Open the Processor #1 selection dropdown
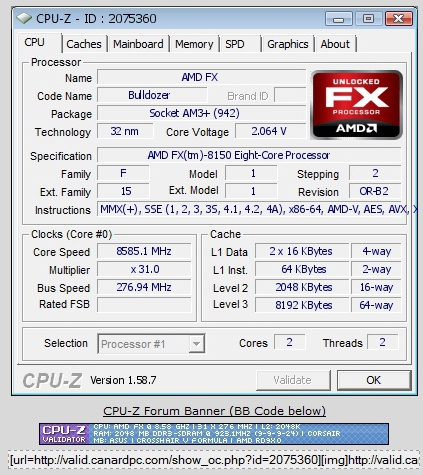The image size is (423, 475). click(x=151, y=344)
